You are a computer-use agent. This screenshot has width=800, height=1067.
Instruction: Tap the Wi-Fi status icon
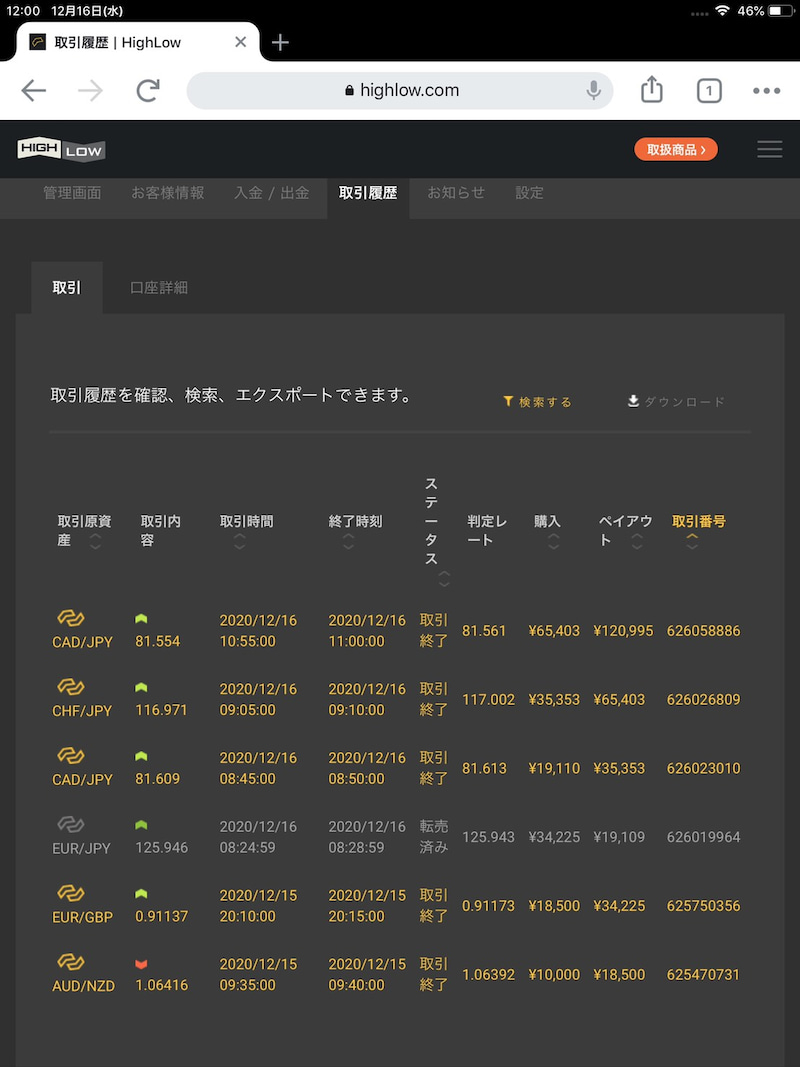coord(722,11)
